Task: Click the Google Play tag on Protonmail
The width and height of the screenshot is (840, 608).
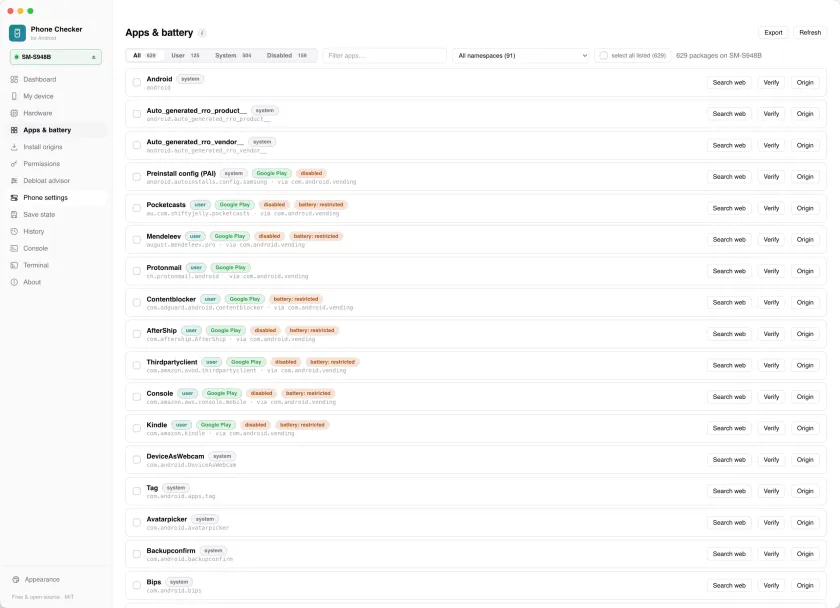Action: click(x=231, y=267)
